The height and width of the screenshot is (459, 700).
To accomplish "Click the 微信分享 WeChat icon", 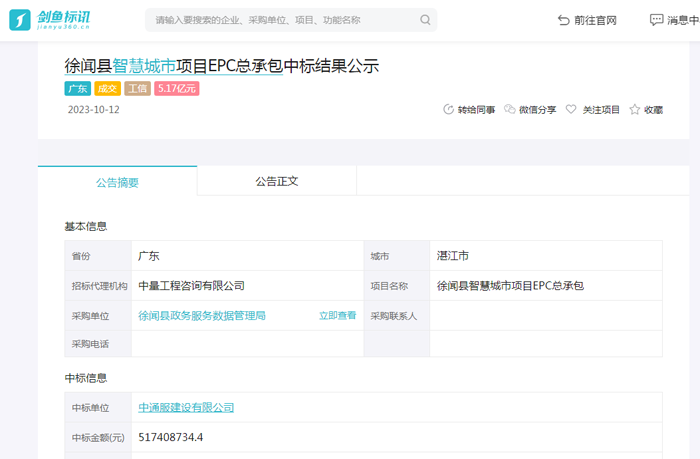I will [x=510, y=110].
